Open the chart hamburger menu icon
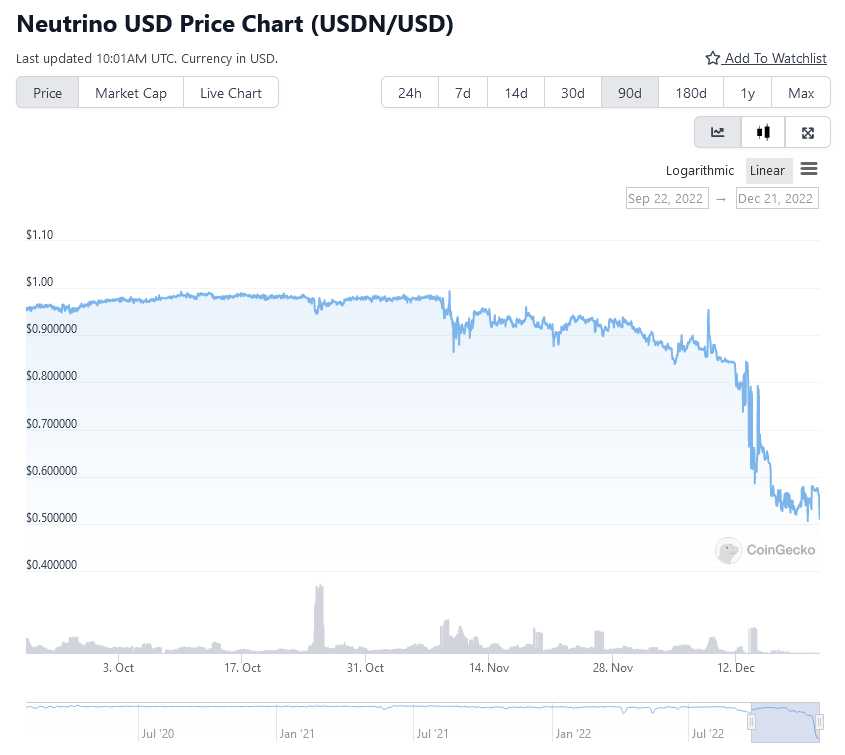 809,169
